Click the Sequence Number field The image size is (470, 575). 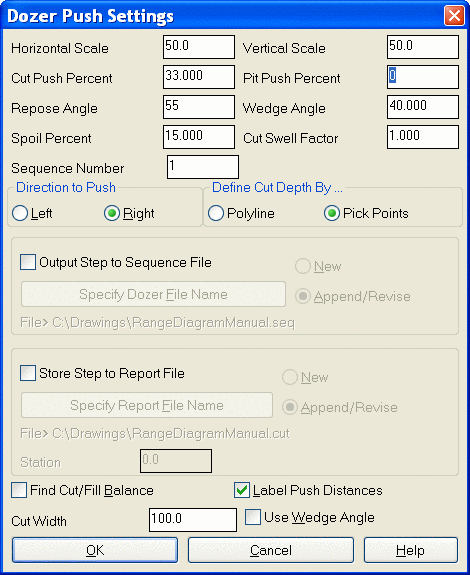tap(203, 167)
